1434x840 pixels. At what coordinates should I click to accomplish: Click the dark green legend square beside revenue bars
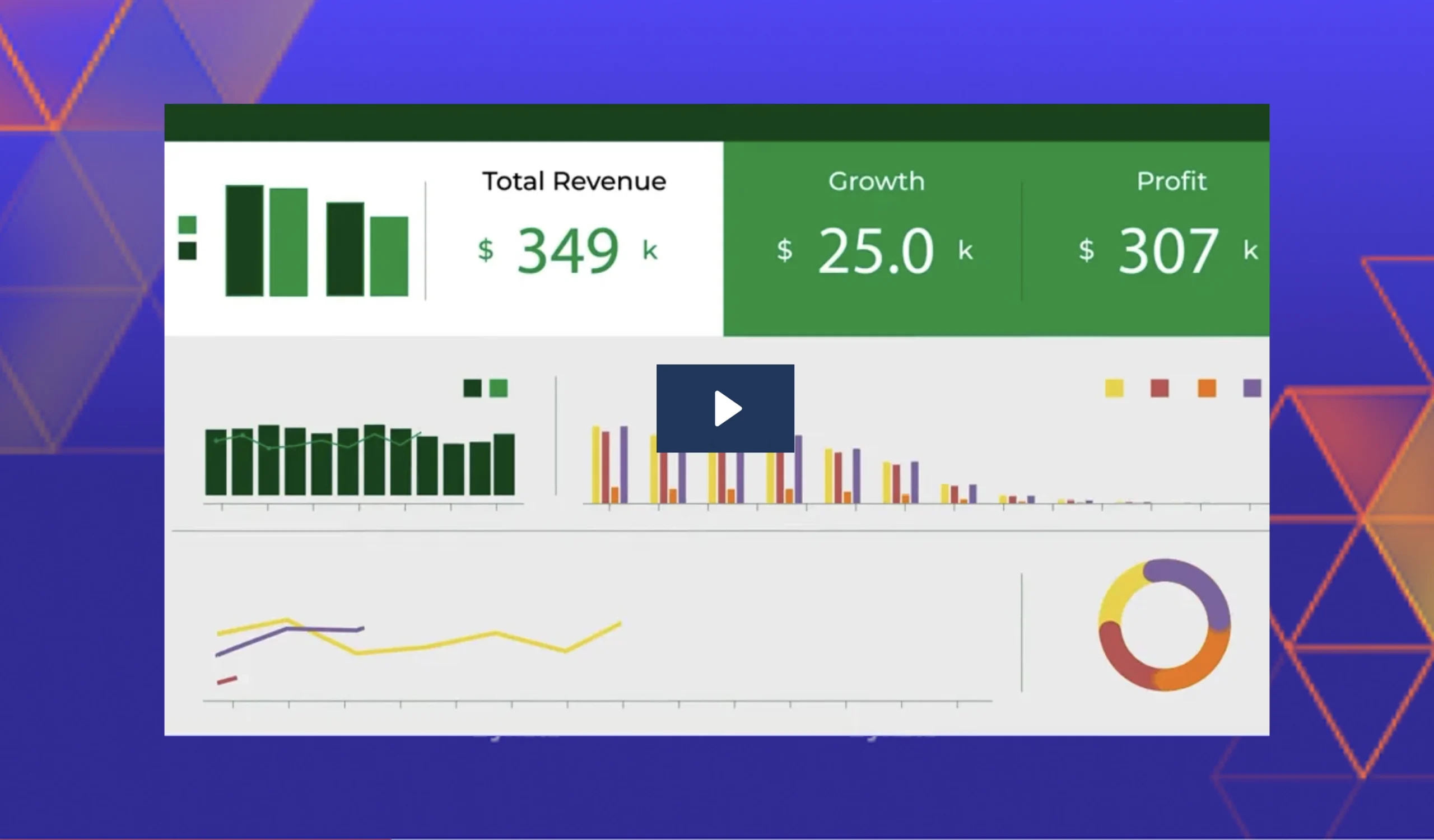[x=187, y=250]
